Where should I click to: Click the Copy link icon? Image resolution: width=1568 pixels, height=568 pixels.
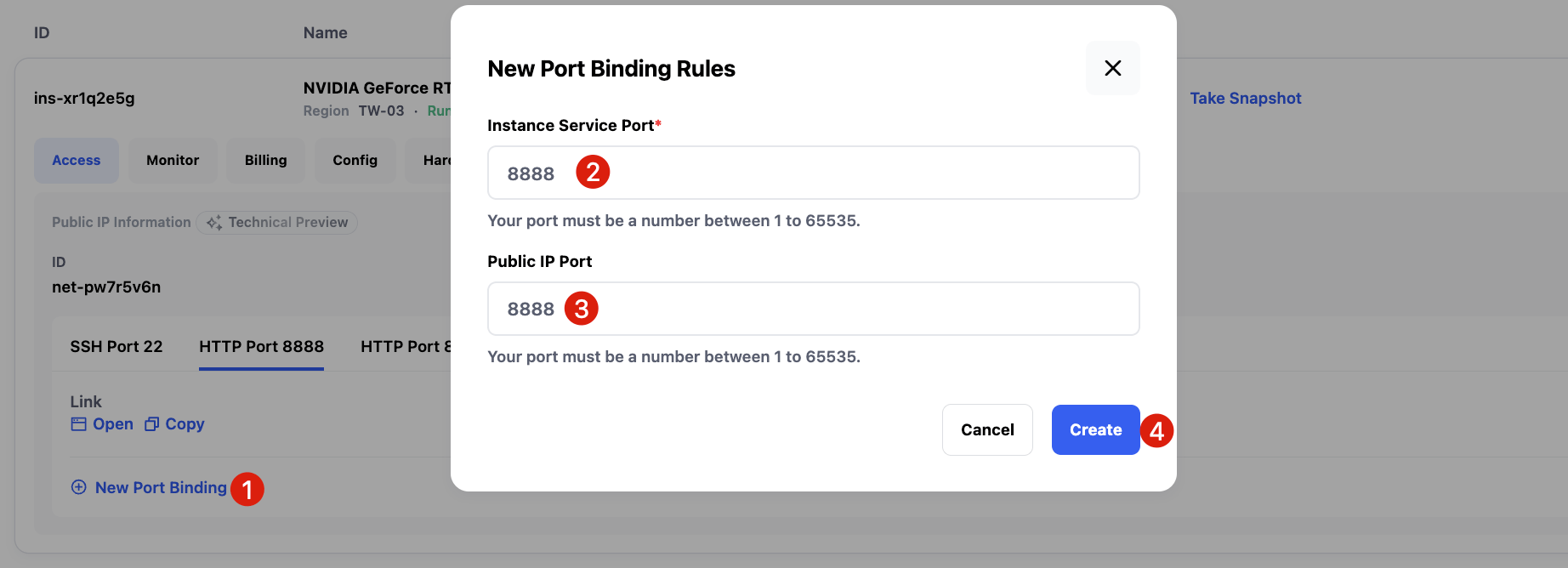pos(152,424)
